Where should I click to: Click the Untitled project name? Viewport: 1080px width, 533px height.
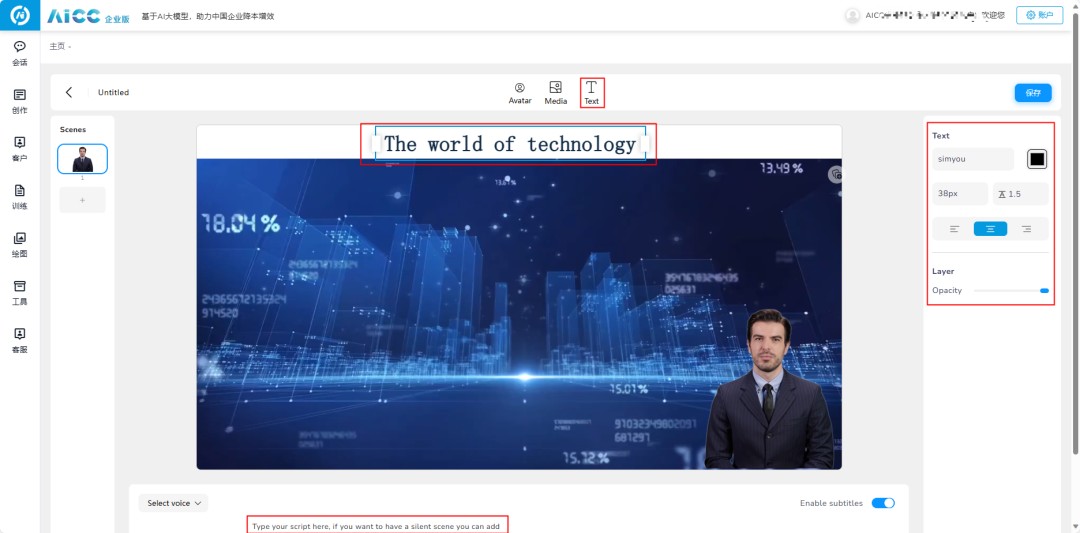[x=114, y=92]
